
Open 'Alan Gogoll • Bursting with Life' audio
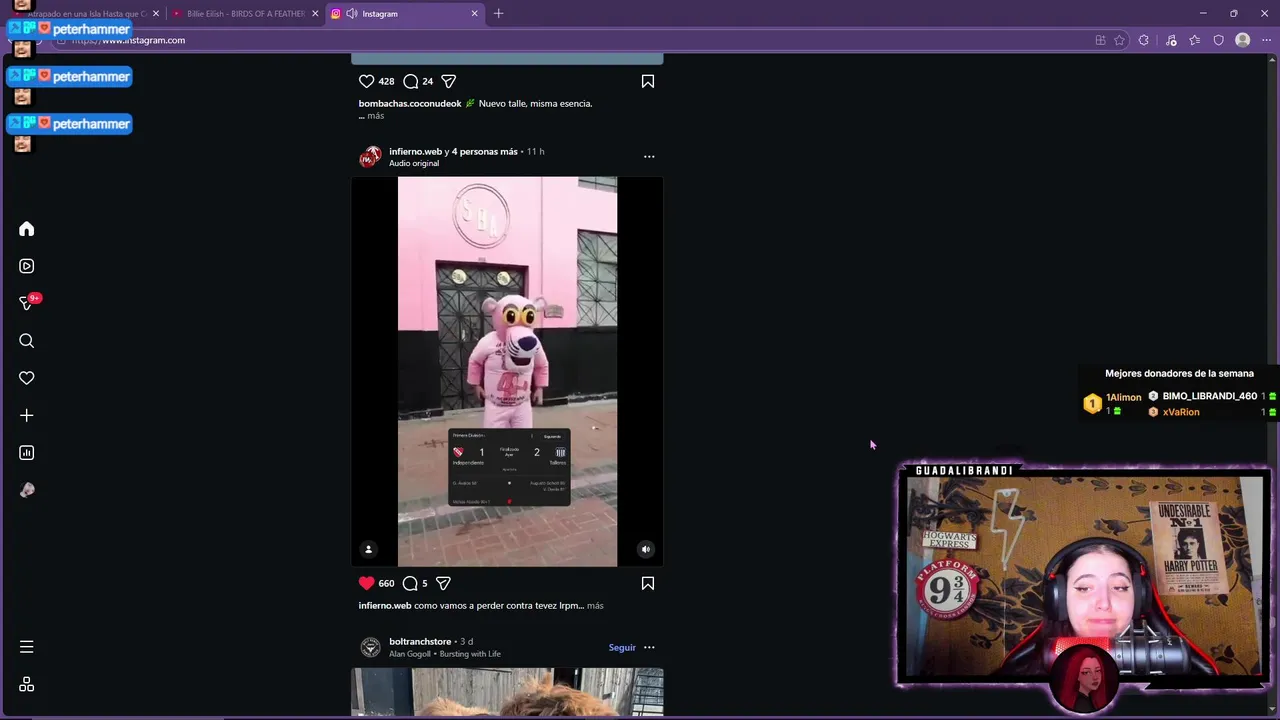pos(445,654)
